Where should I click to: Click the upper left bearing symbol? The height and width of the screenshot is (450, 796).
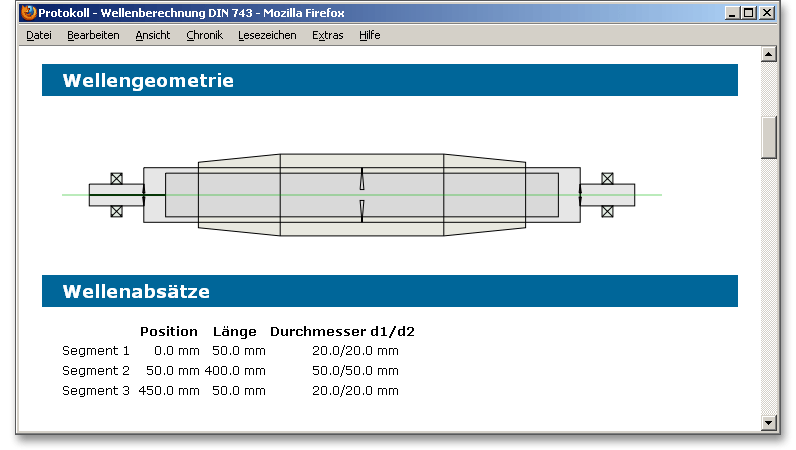click(x=117, y=178)
